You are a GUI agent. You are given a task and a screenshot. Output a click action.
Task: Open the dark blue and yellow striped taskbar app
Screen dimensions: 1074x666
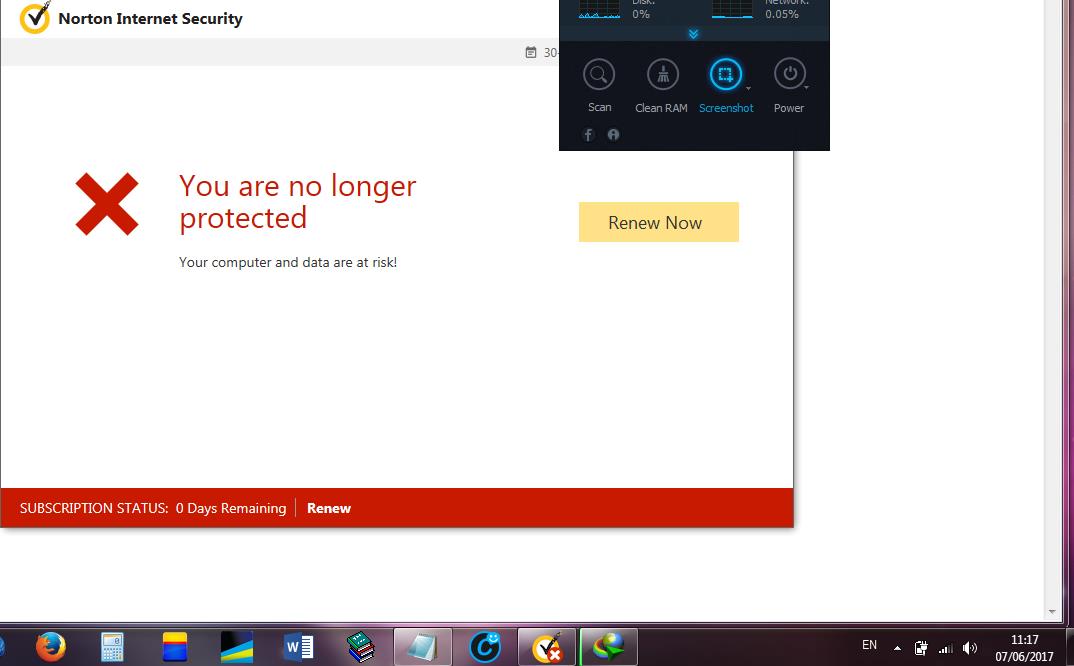[237, 647]
